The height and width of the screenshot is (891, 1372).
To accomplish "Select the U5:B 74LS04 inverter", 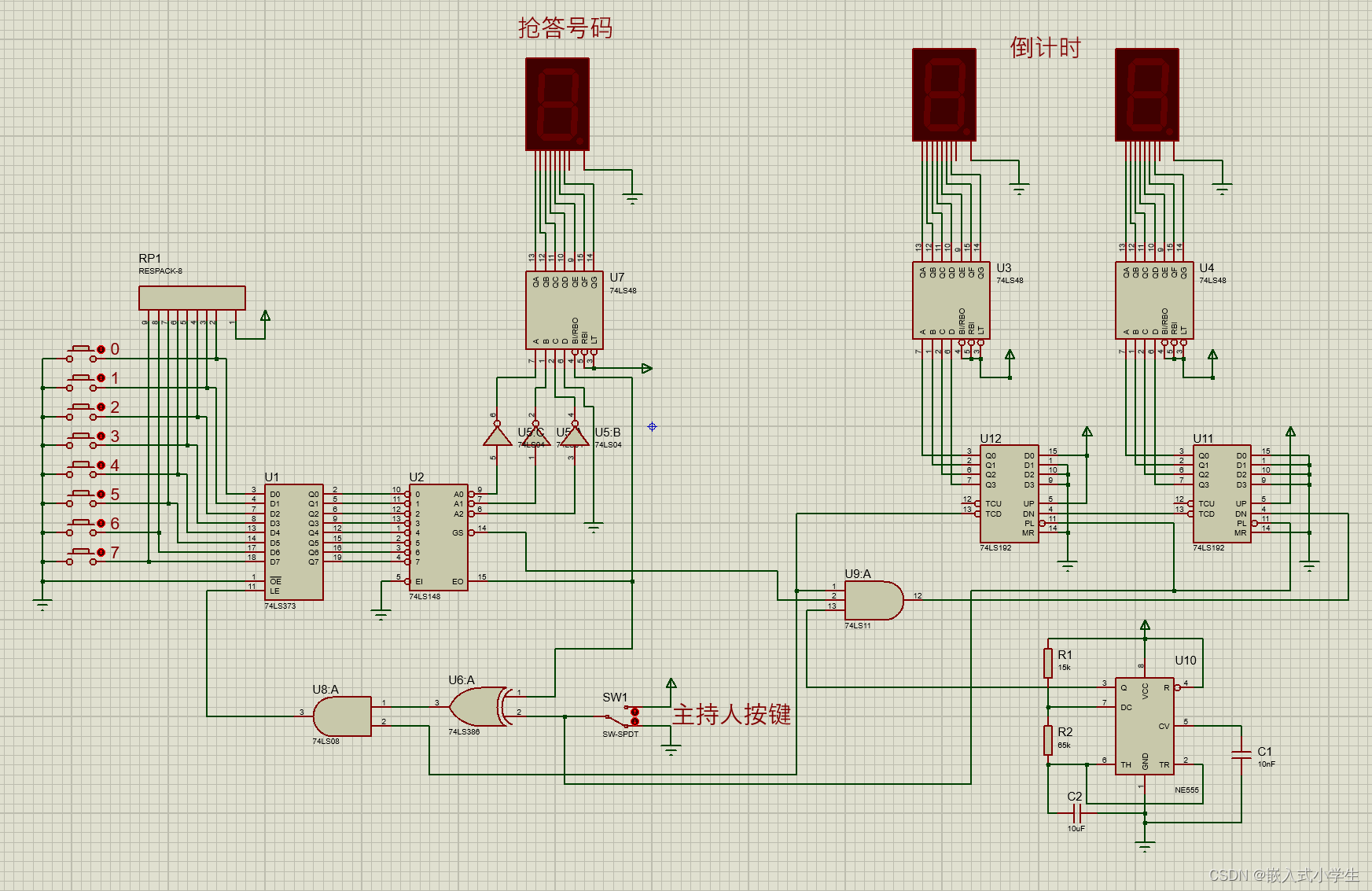I will point(575,435).
